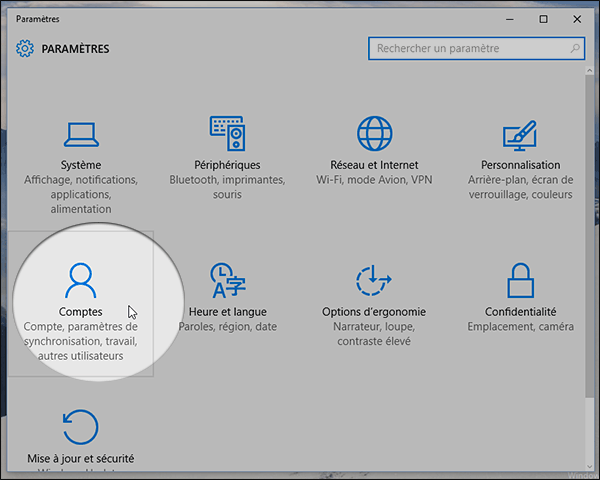
Task: Open the Système laptop icon
Action: click(x=80, y=133)
